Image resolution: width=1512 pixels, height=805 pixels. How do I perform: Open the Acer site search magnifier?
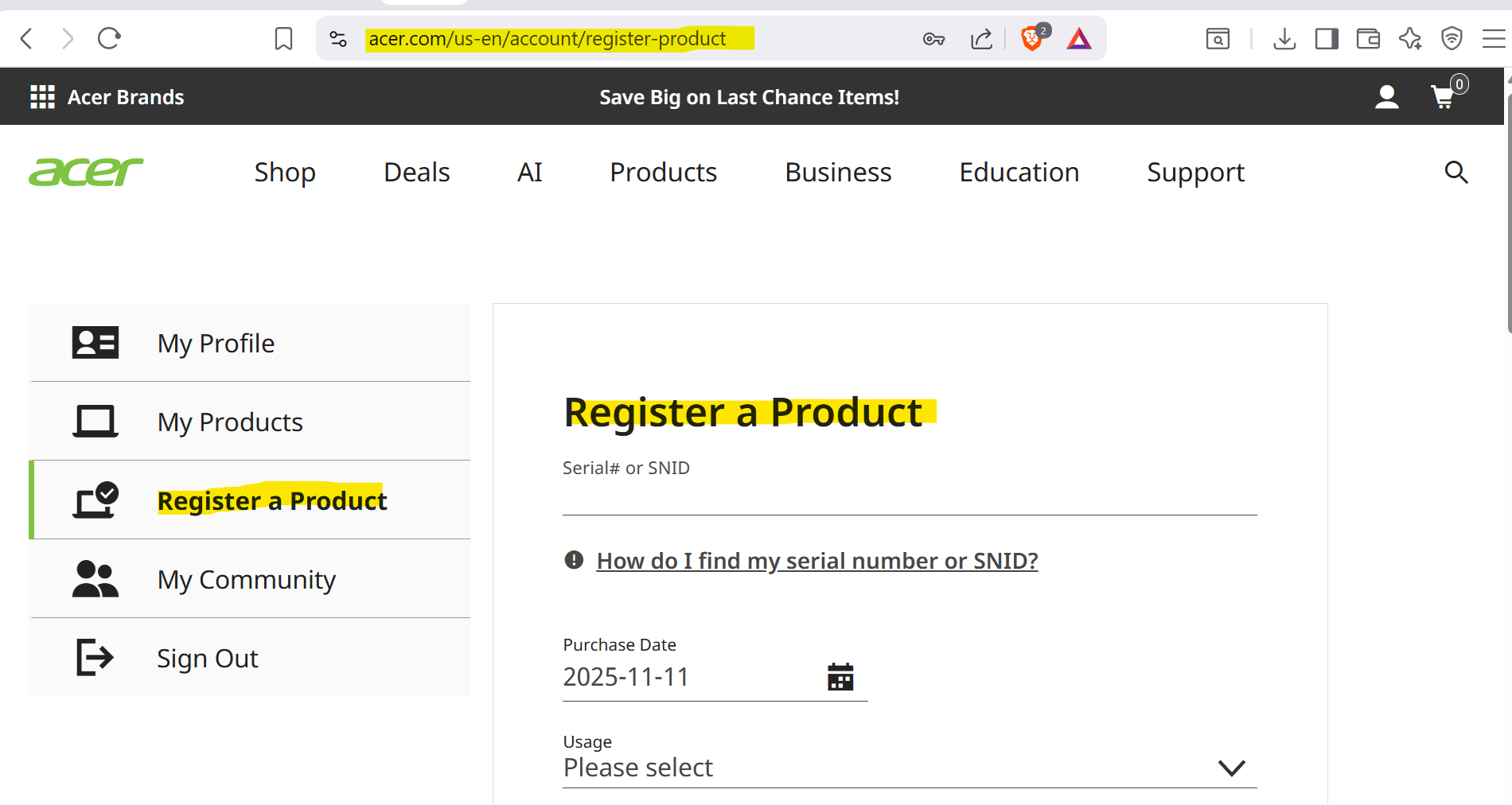1456,172
